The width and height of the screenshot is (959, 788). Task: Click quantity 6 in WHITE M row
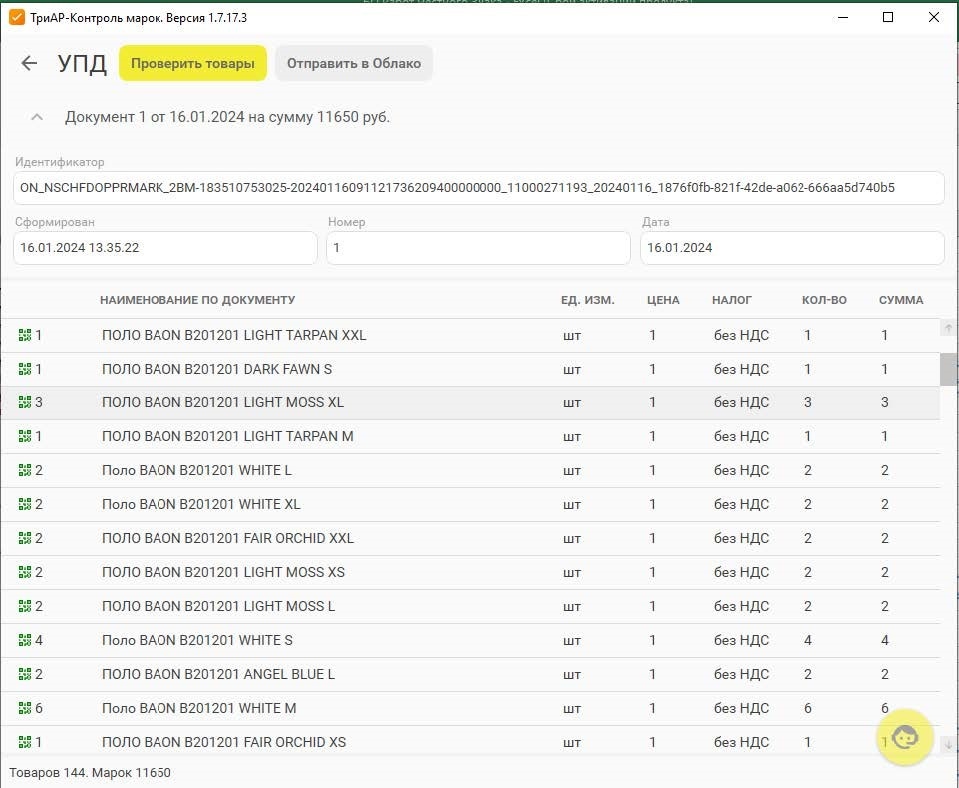point(808,708)
